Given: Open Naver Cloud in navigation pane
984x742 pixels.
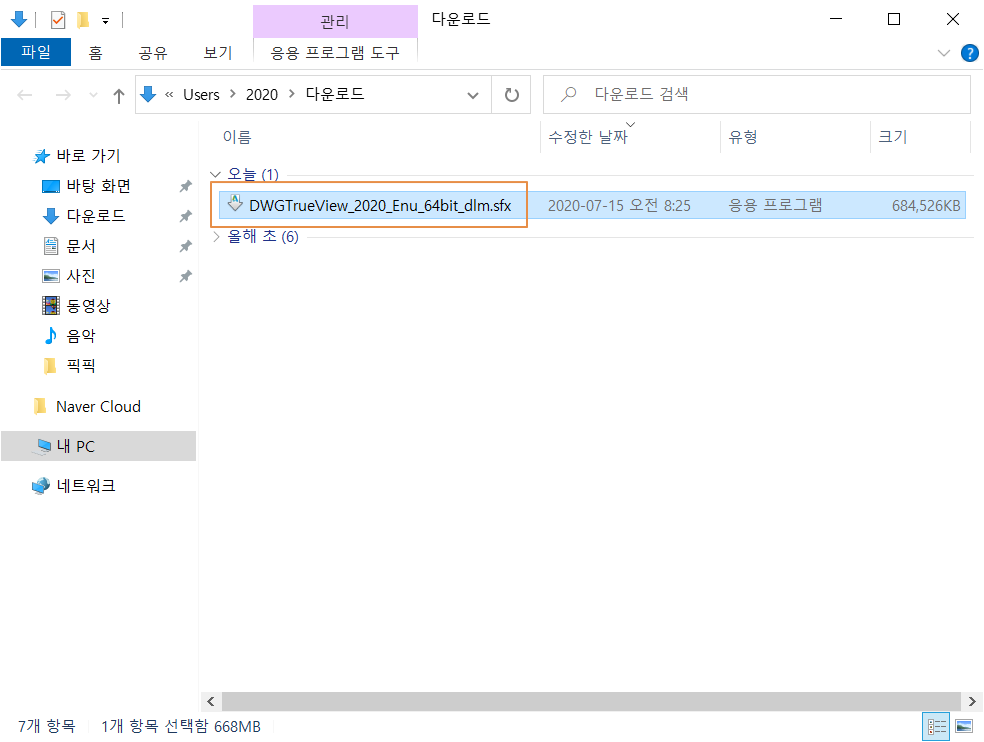Looking at the screenshot, I should [x=98, y=407].
